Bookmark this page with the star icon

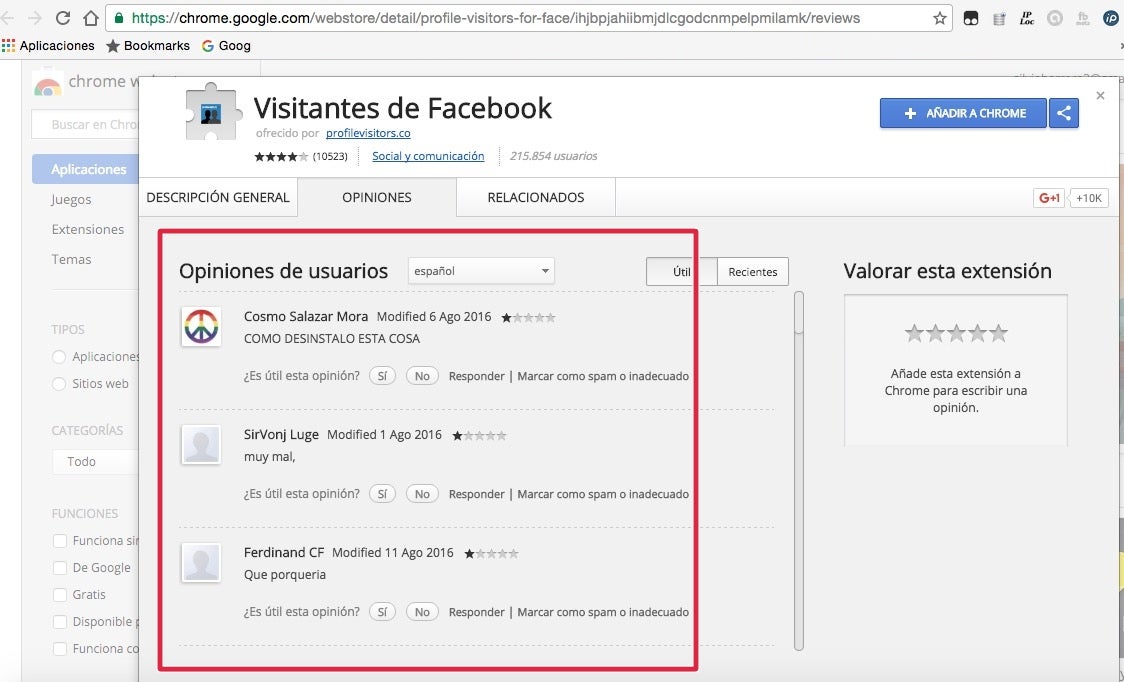(939, 19)
